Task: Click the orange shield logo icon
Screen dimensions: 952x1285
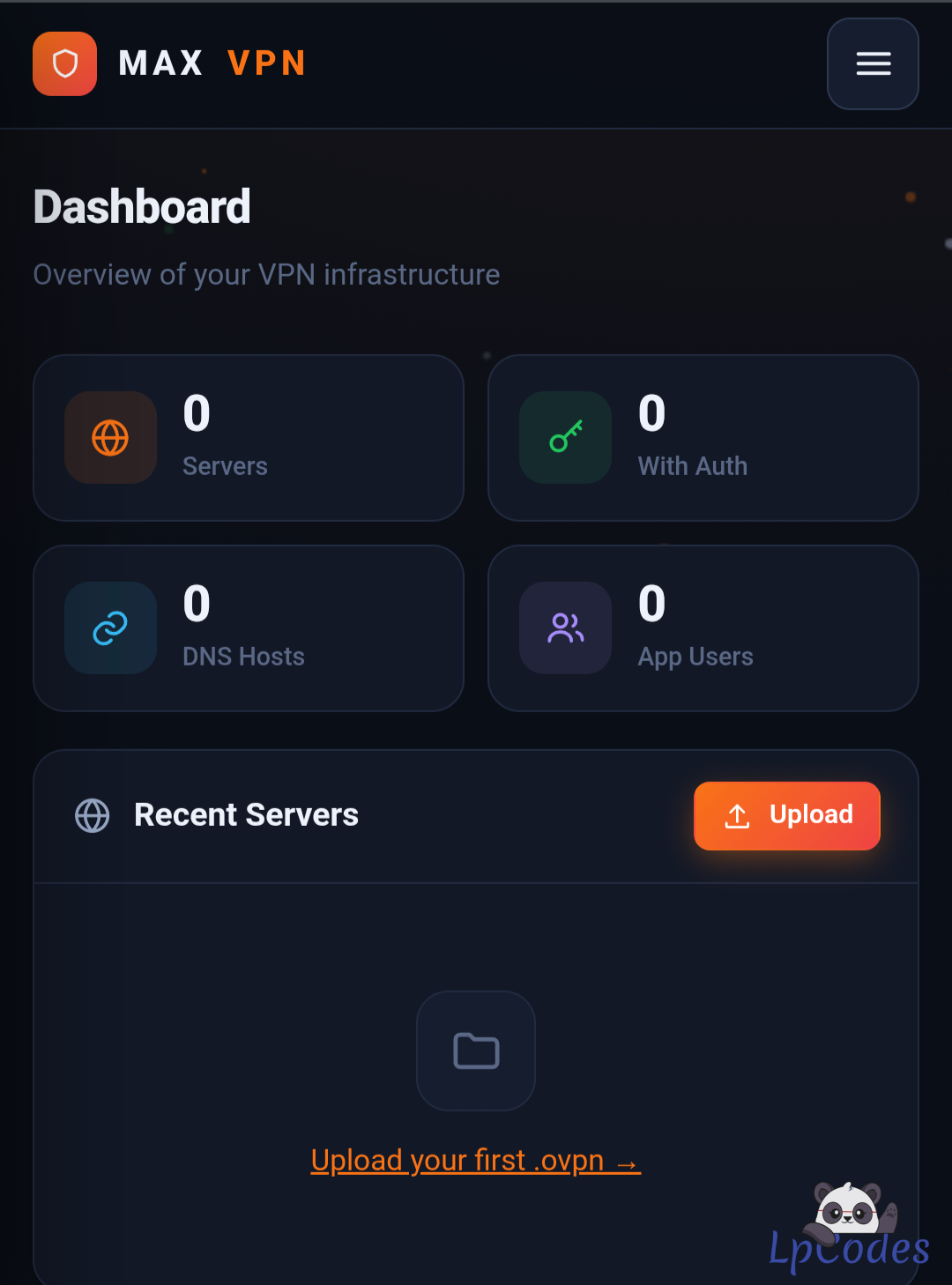Action: point(64,63)
